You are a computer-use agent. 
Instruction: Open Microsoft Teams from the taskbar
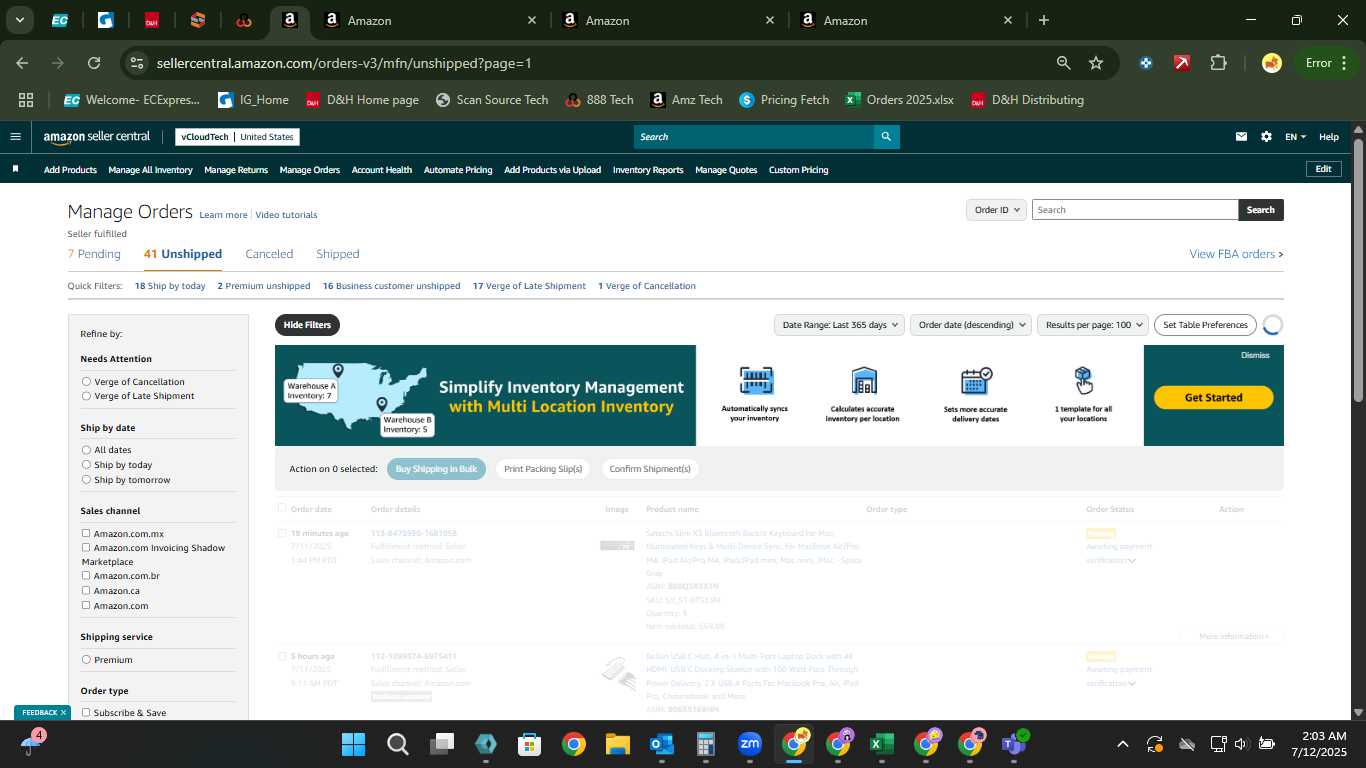coord(1014,744)
